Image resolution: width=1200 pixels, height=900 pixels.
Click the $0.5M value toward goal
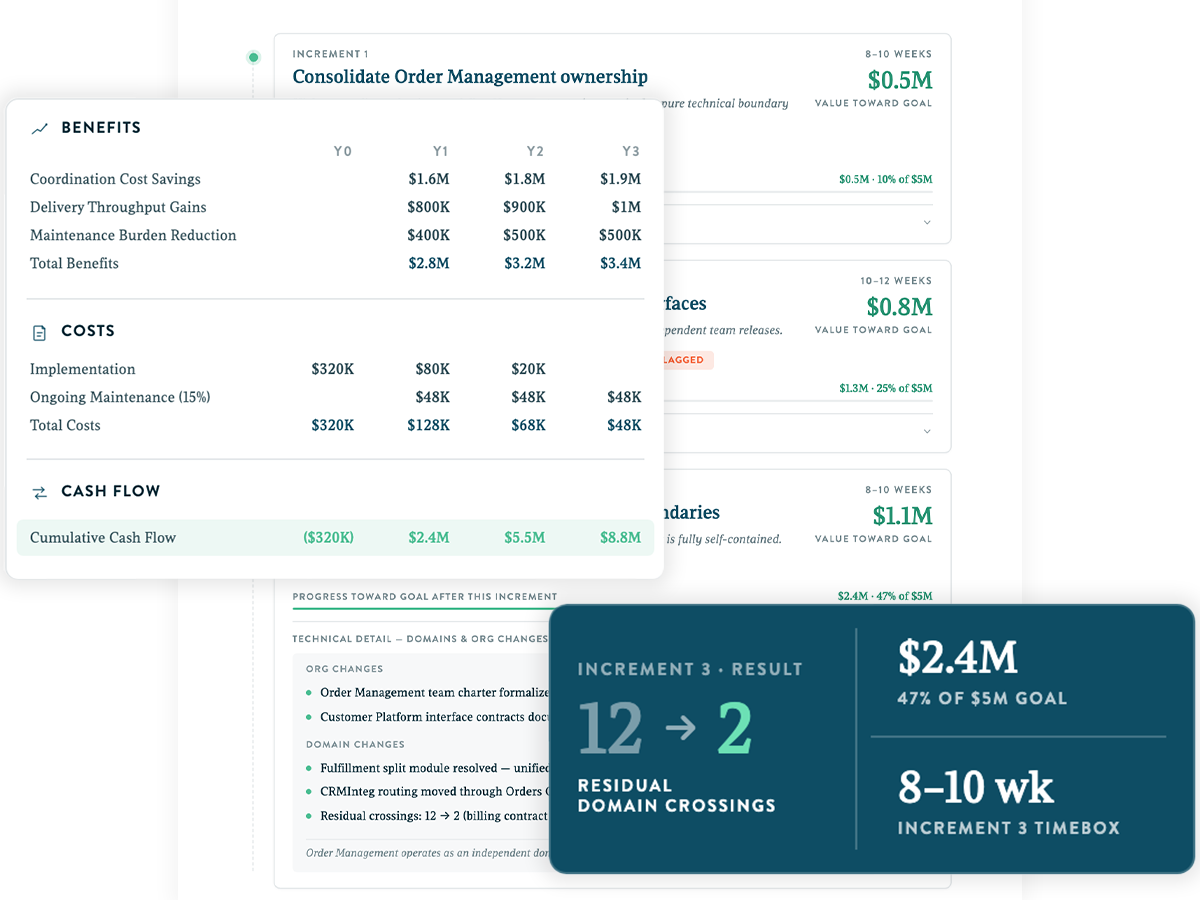pos(900,80)
